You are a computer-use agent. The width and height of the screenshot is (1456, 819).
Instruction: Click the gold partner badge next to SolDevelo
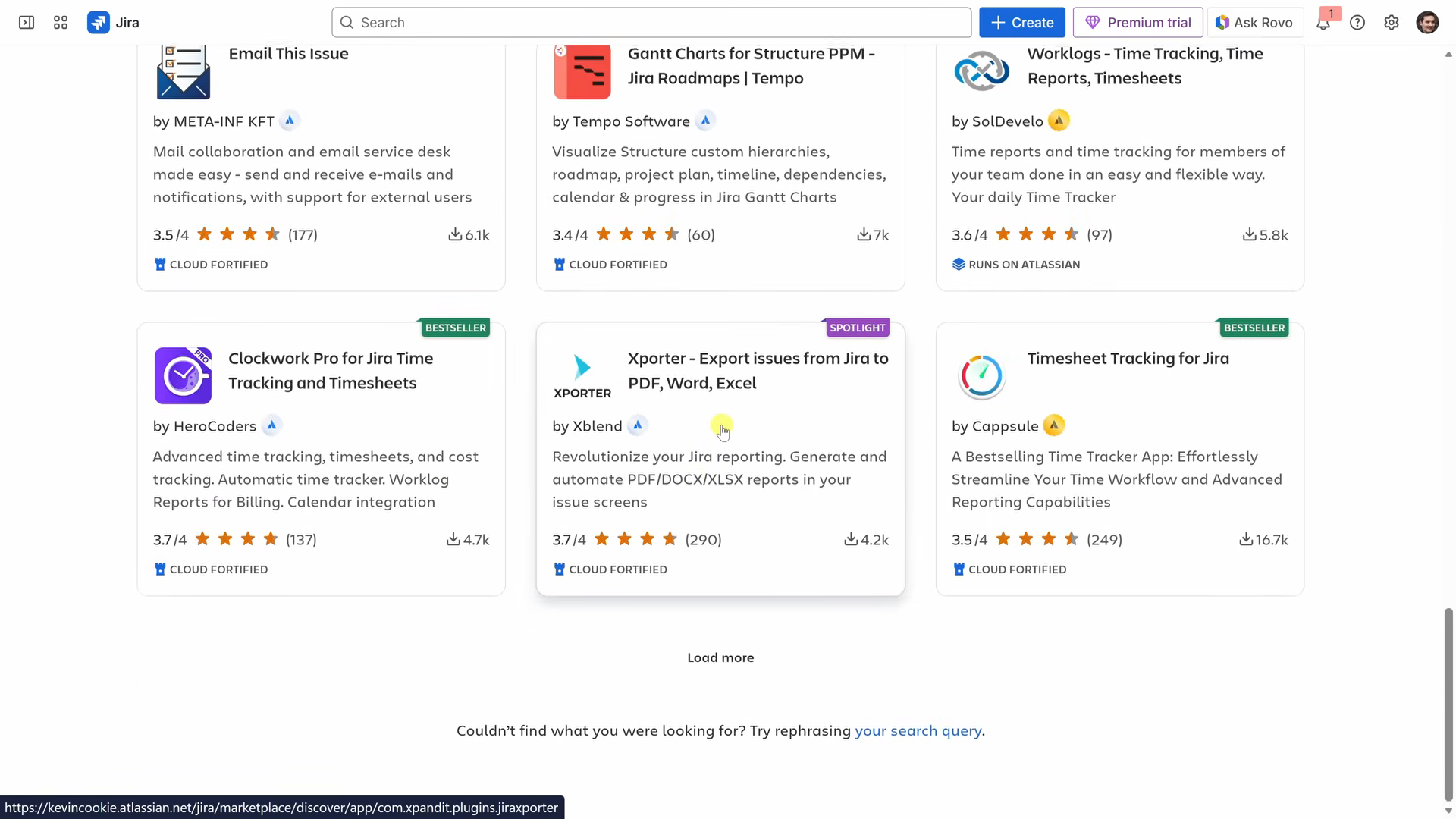click(1059, 121)
